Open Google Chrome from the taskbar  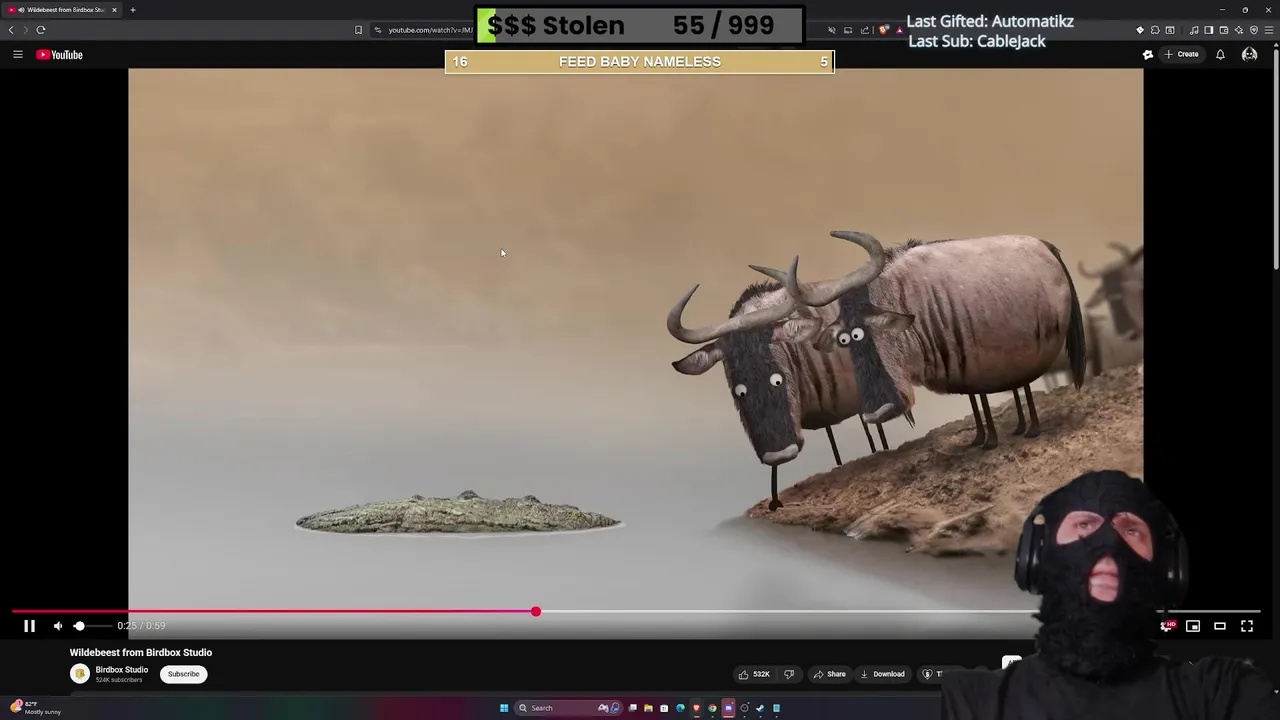712,708
